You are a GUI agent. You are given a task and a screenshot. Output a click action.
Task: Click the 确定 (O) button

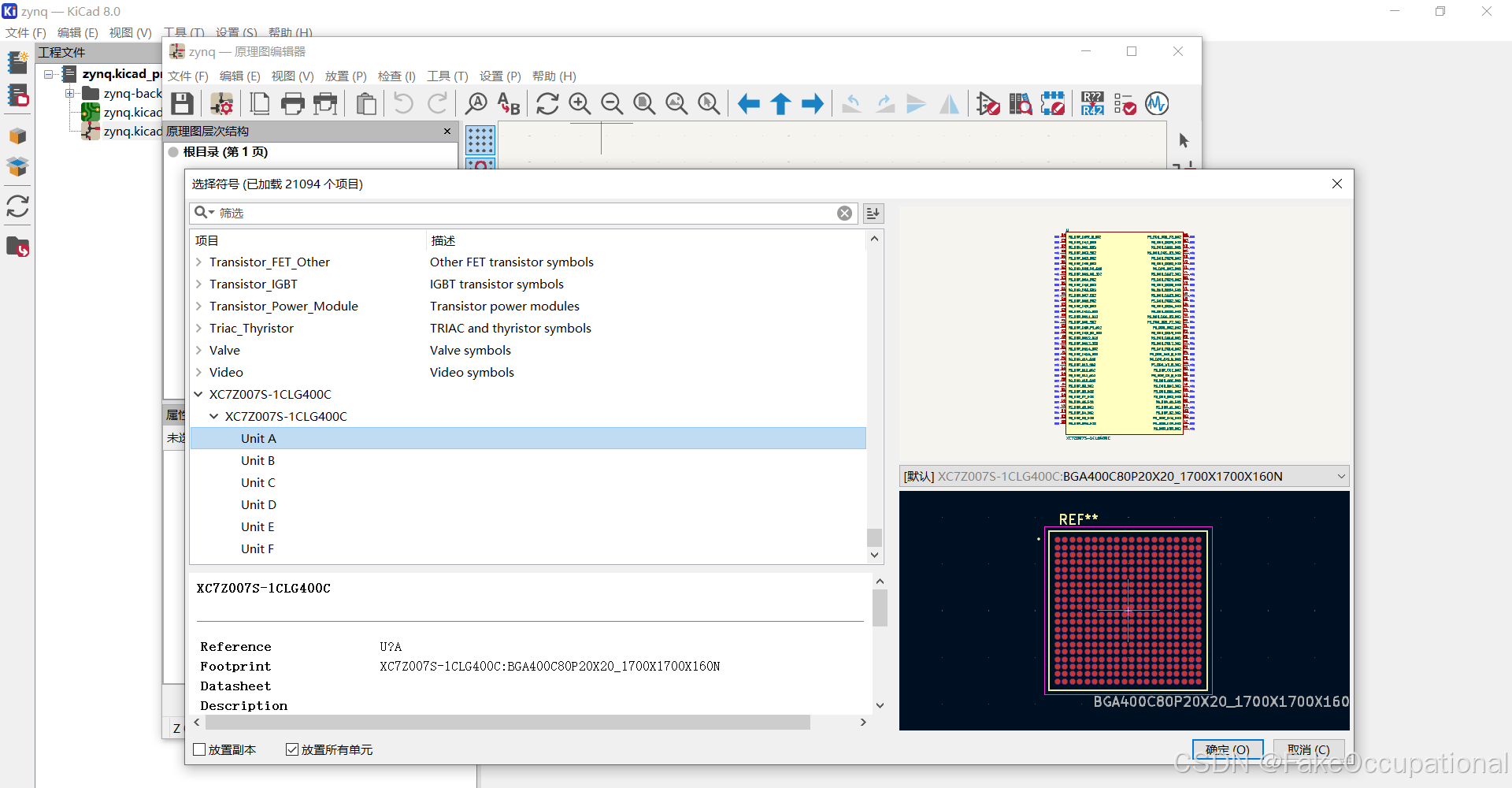[x=1227, y=749]
